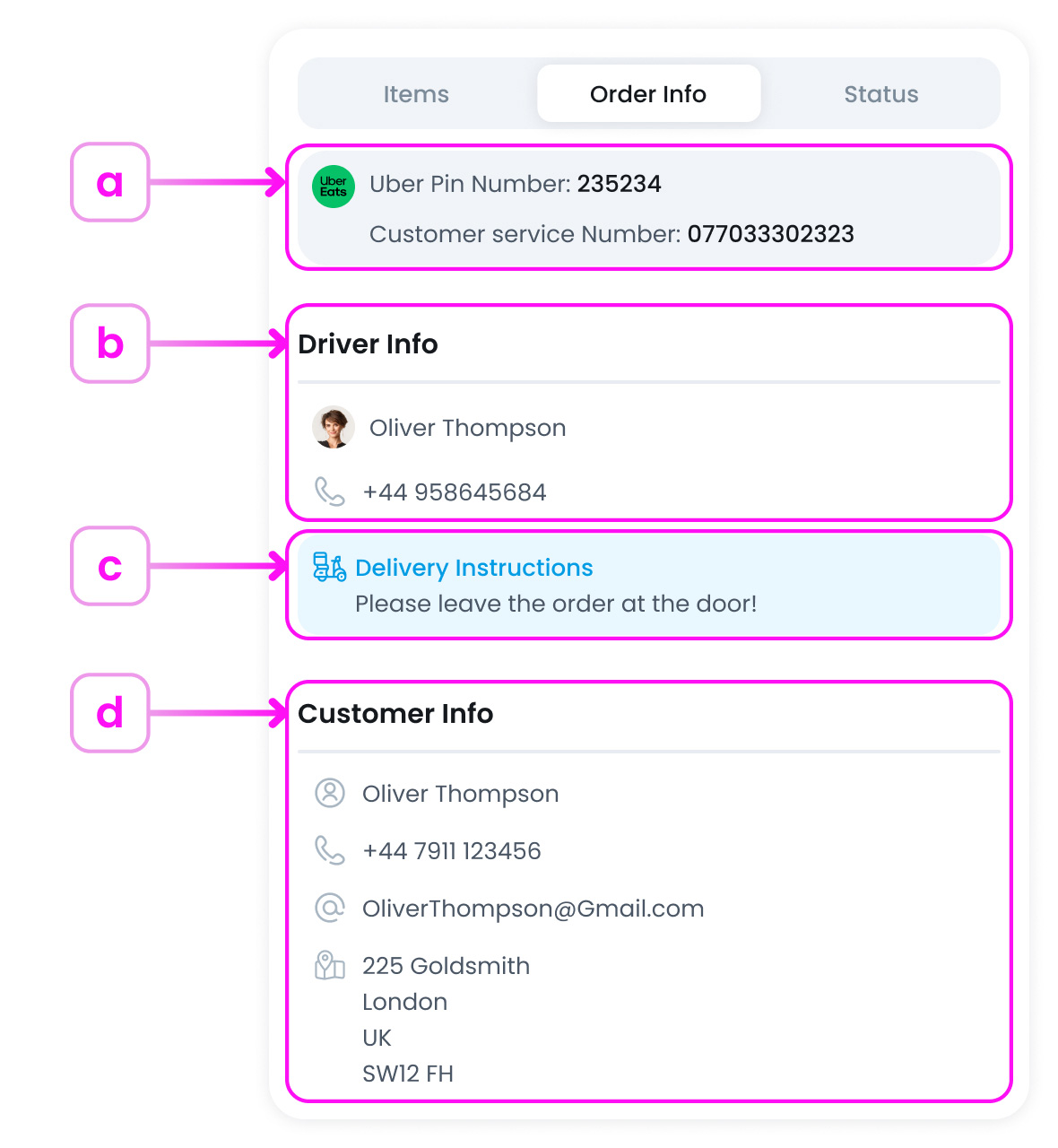The width and height of the screenshot is (1058, 1148).
Task: Click the OliverThompson@Gmail.com email address
Action: point(533,909)
